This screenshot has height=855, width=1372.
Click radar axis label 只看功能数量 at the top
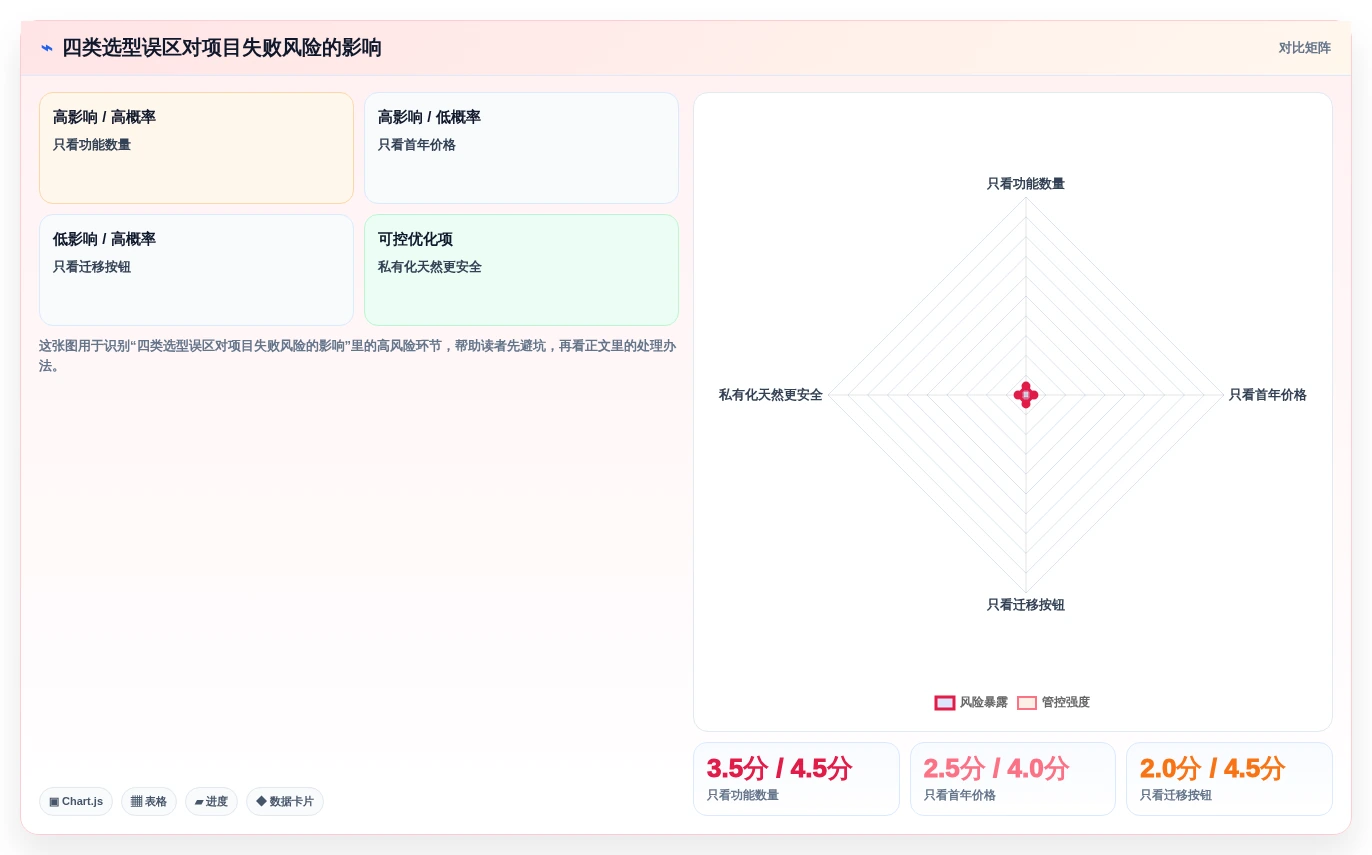pos(1025,184)
